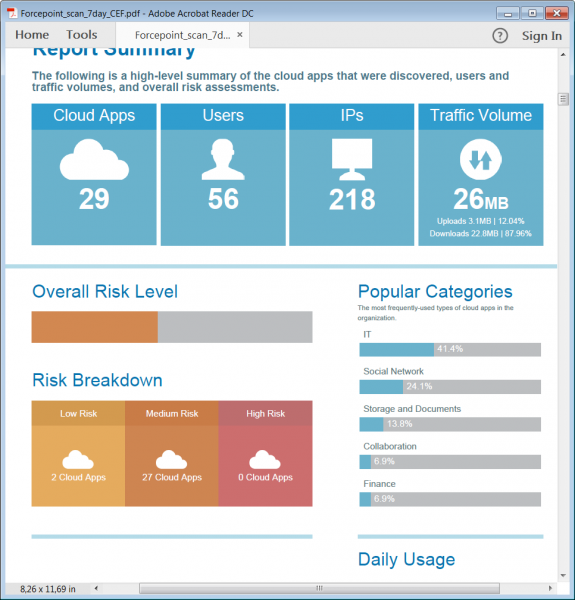Click the Storage and Documents 13.8% bar
This screenshot has height=600, width=575.
click(x=450, y=424)
